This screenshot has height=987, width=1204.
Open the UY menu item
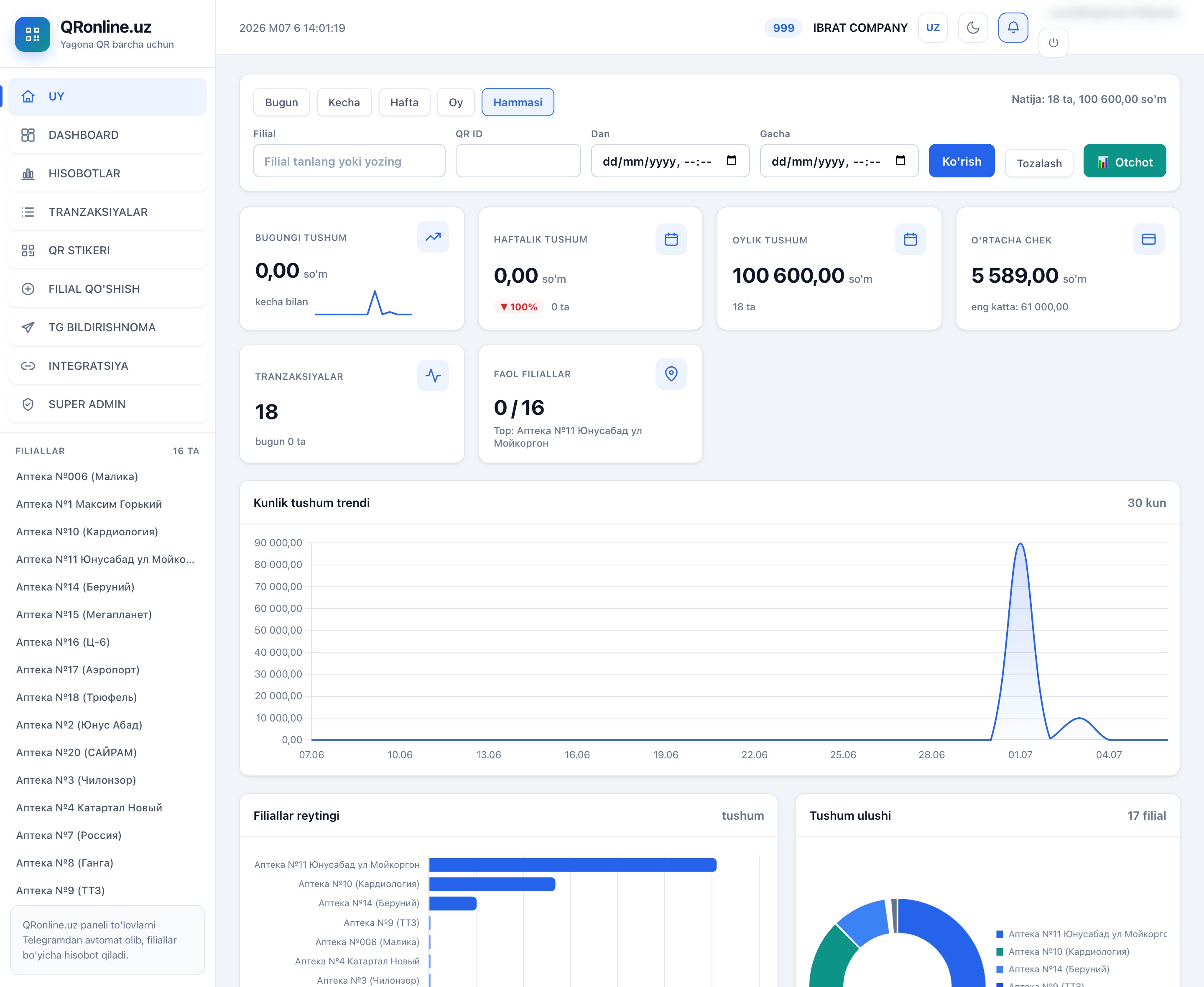[107, 97]
